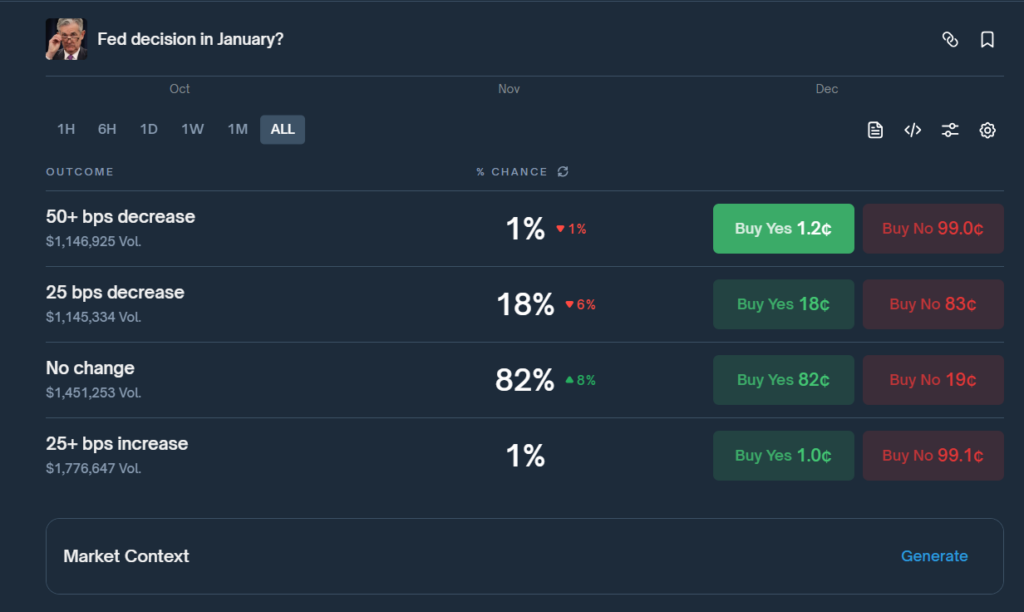Image resolution: width=1024 pixels, height=612 pixels.
Task: Click the embed code icon
Action: [912, 130]
